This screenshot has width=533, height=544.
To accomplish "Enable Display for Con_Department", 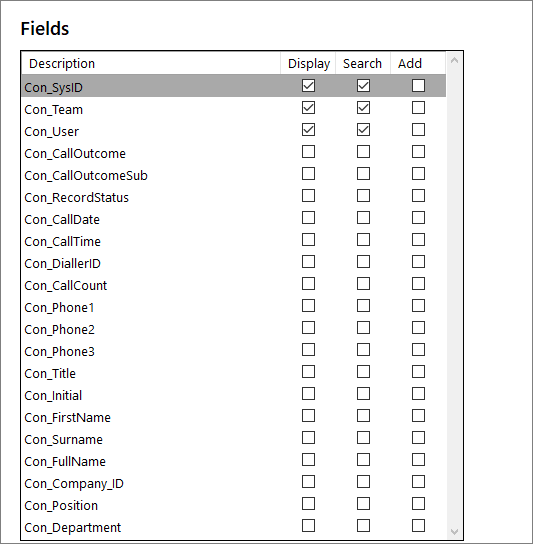I will [x=308, y=526].
